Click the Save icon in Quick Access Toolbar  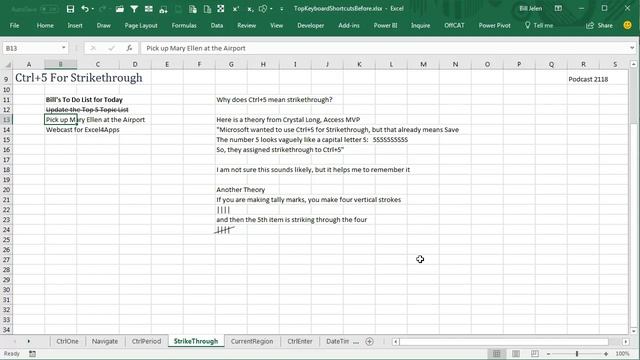pos(70,9)
